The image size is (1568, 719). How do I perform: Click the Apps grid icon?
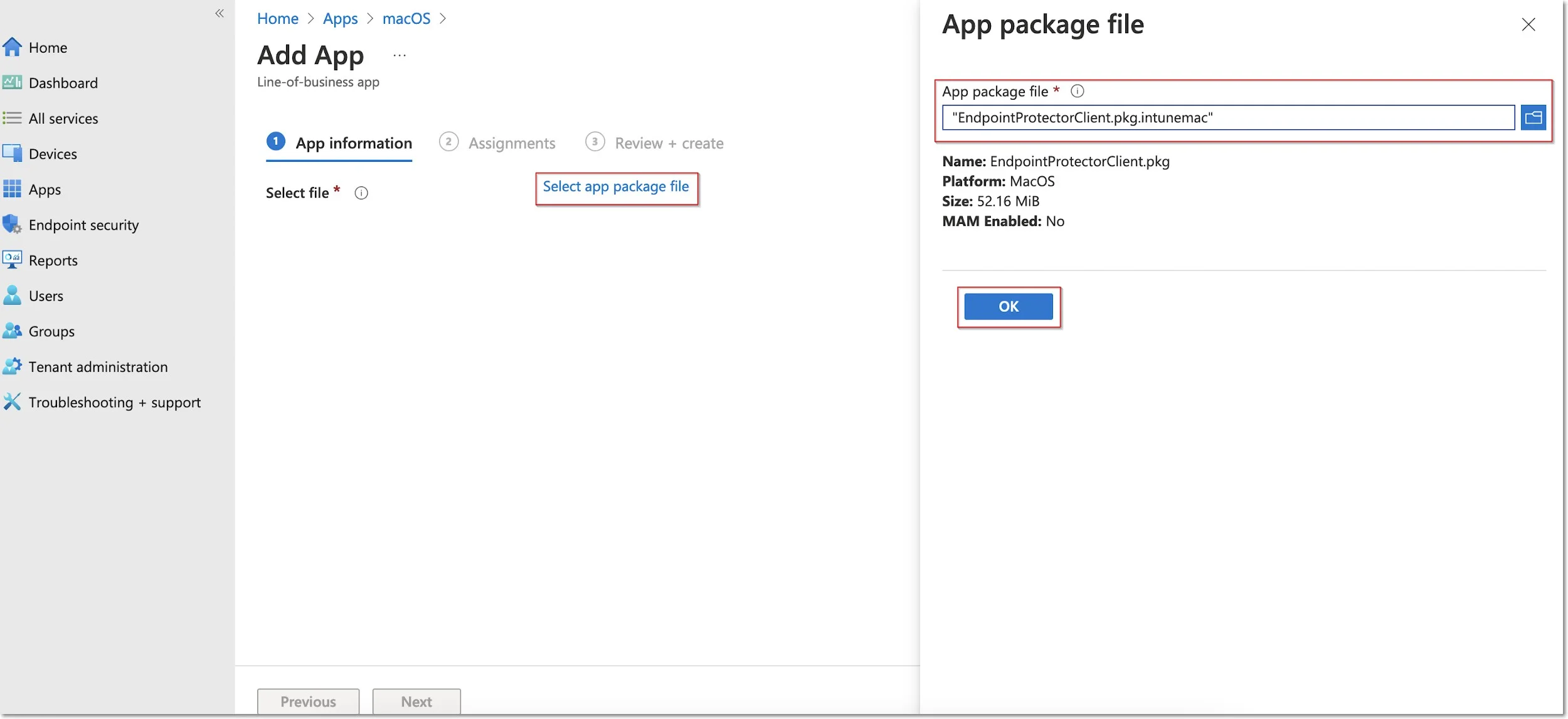pyautogui.click(x=13, y=189)
